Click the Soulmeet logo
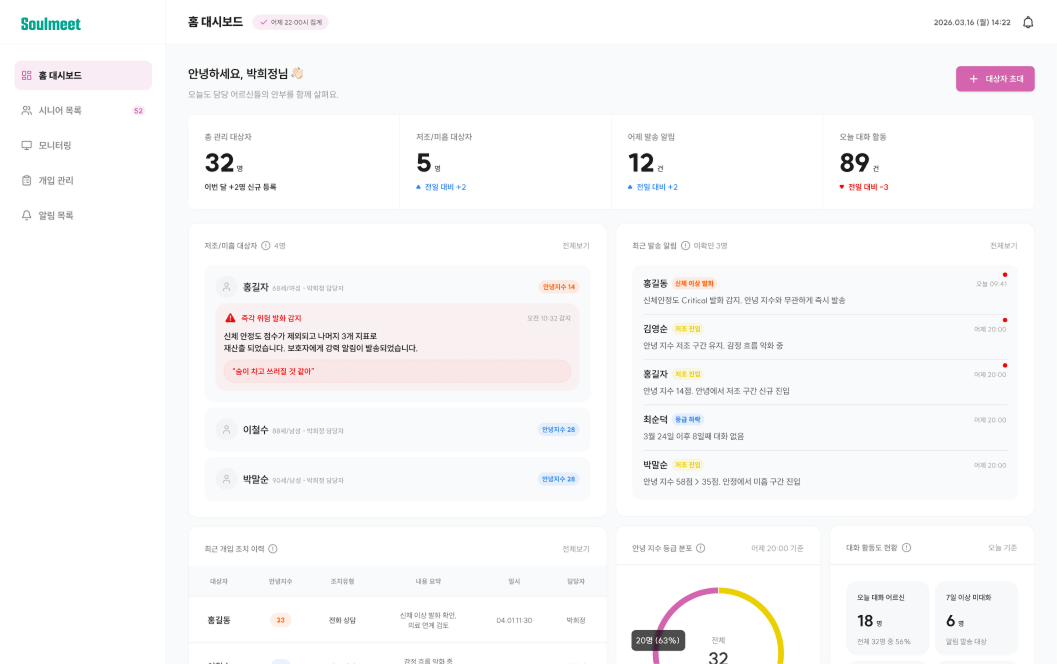This screenshot has height=664, width=1057. (51, 24)
